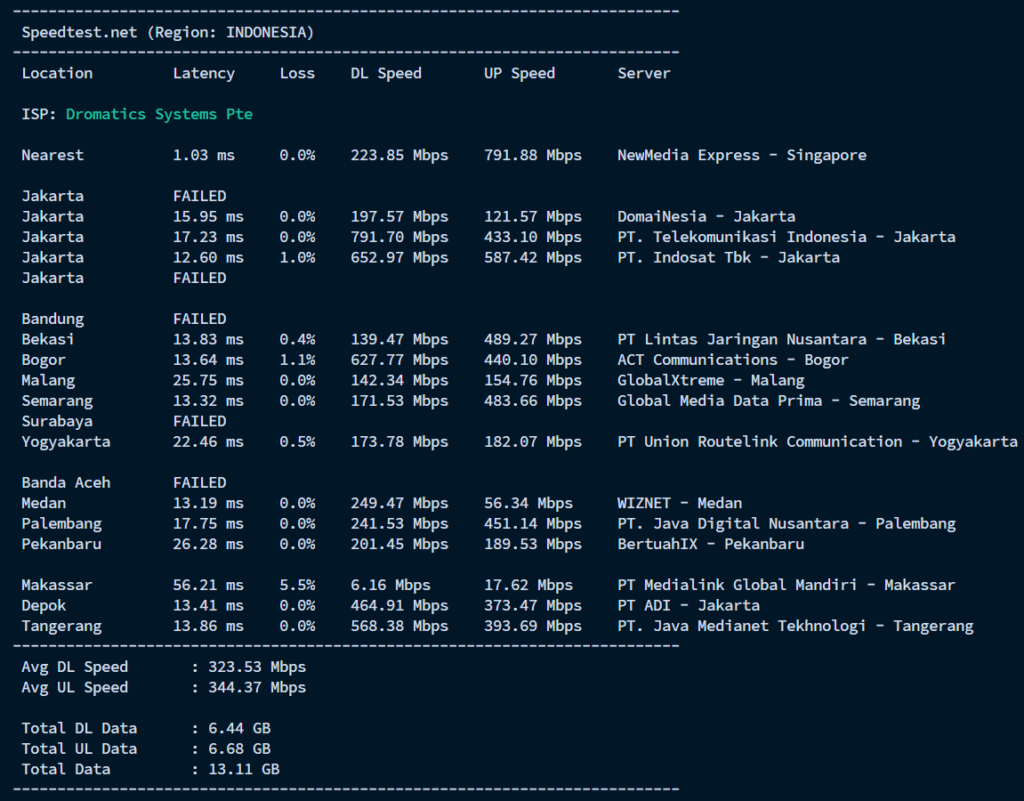Select average upload value '344.37 Mbps'
The width and height of the screenshot is (1024, 801).
click(x=257, y=688)
